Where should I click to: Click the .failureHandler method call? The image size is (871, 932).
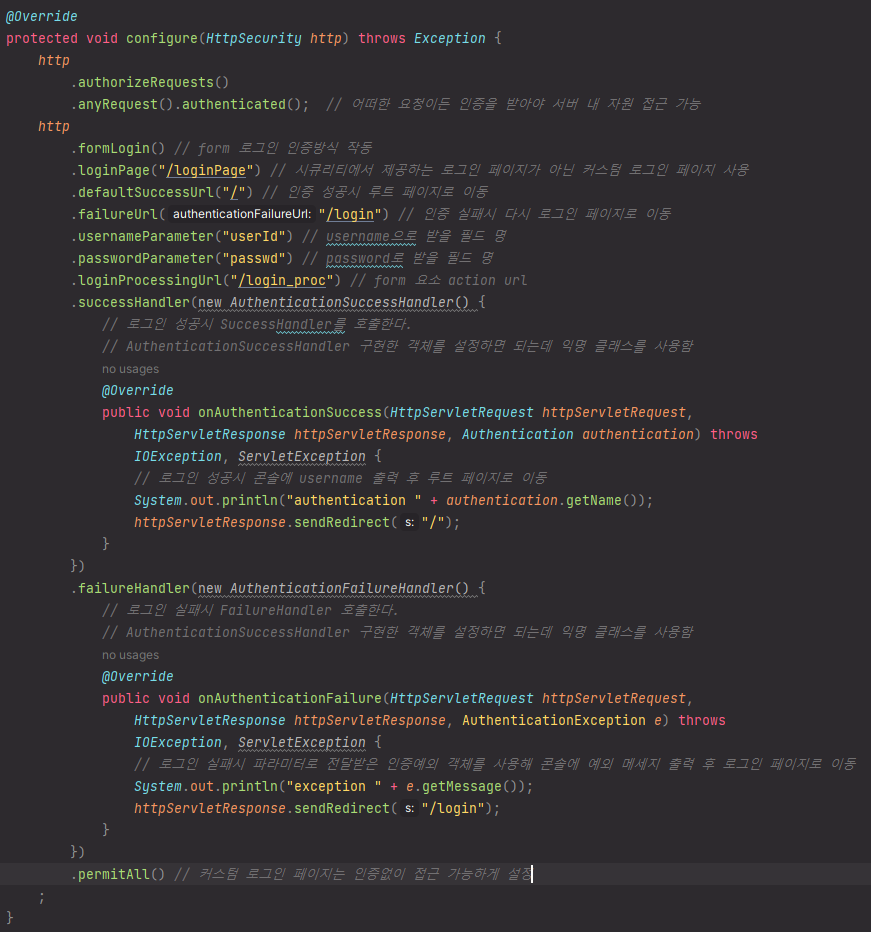tap(134, 588)
